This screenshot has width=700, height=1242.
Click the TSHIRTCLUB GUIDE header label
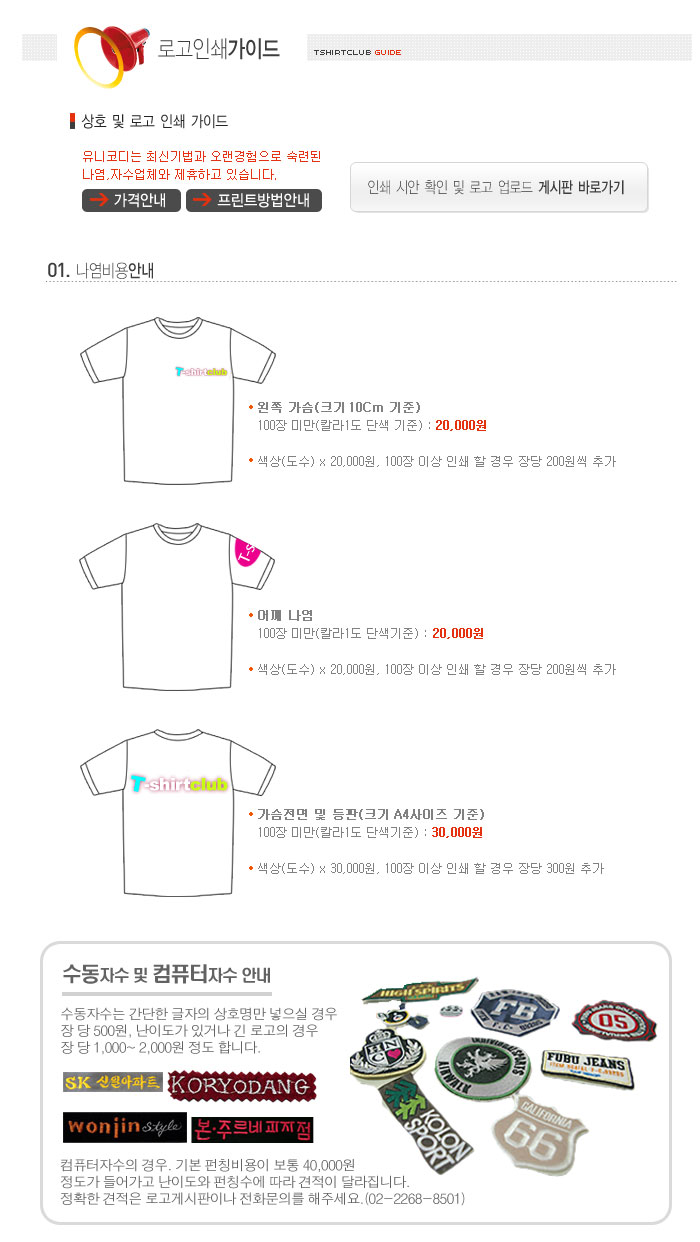click(357, 52)
